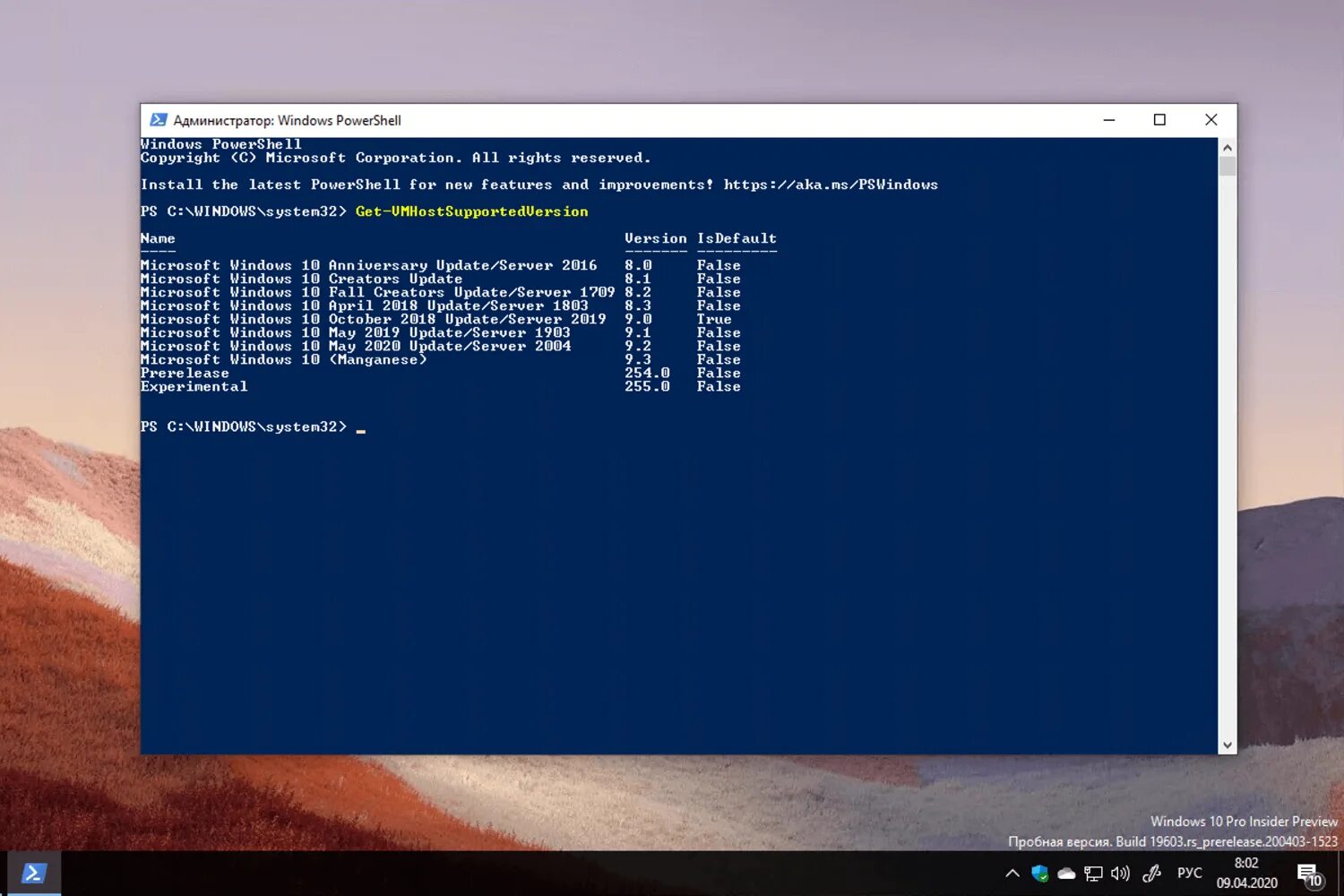
Task: Maximize the PowerShell window
Action: pos(1159,120)
